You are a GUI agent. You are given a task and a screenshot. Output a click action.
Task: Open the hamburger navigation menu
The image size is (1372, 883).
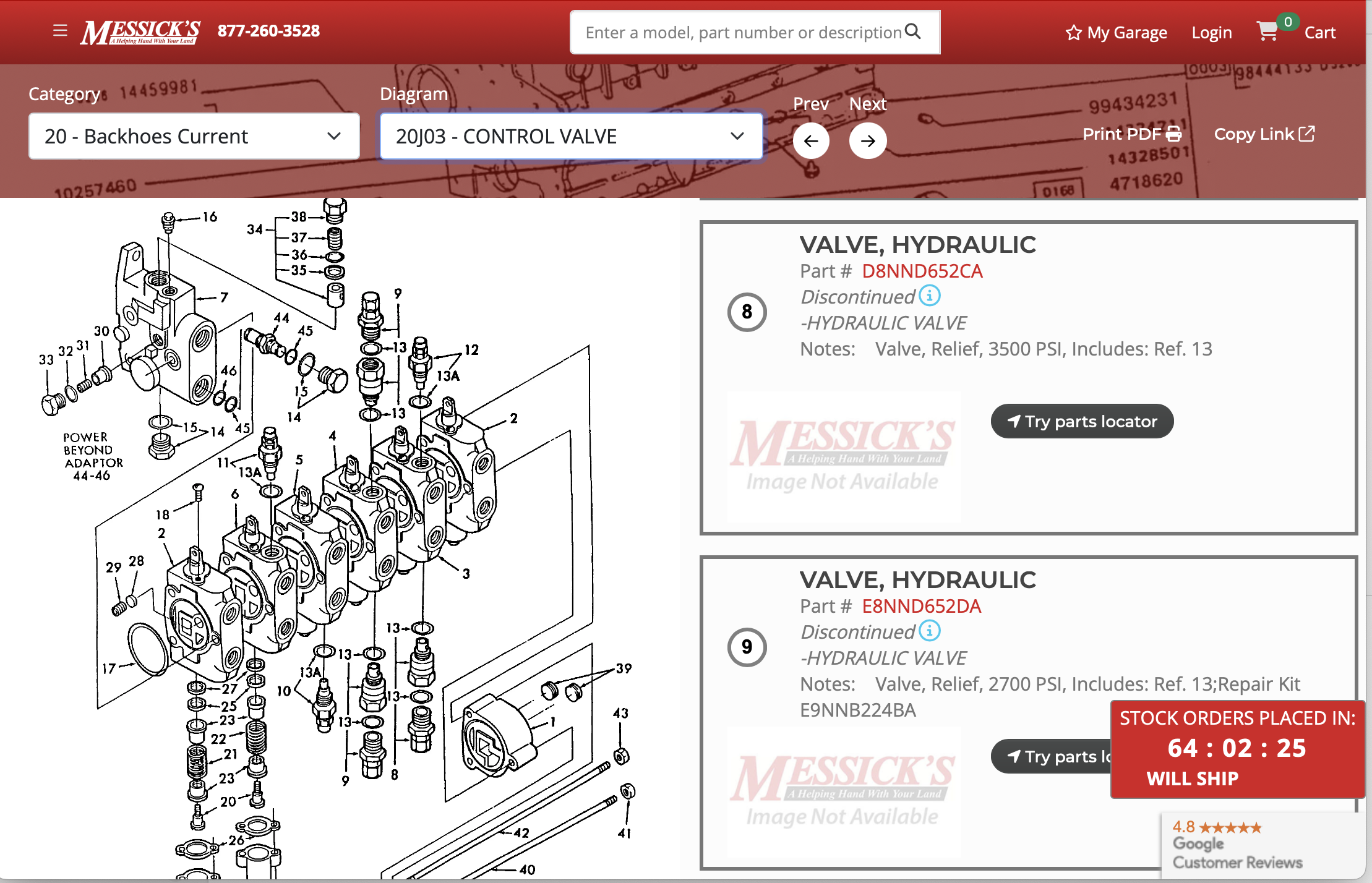(60, 30)
